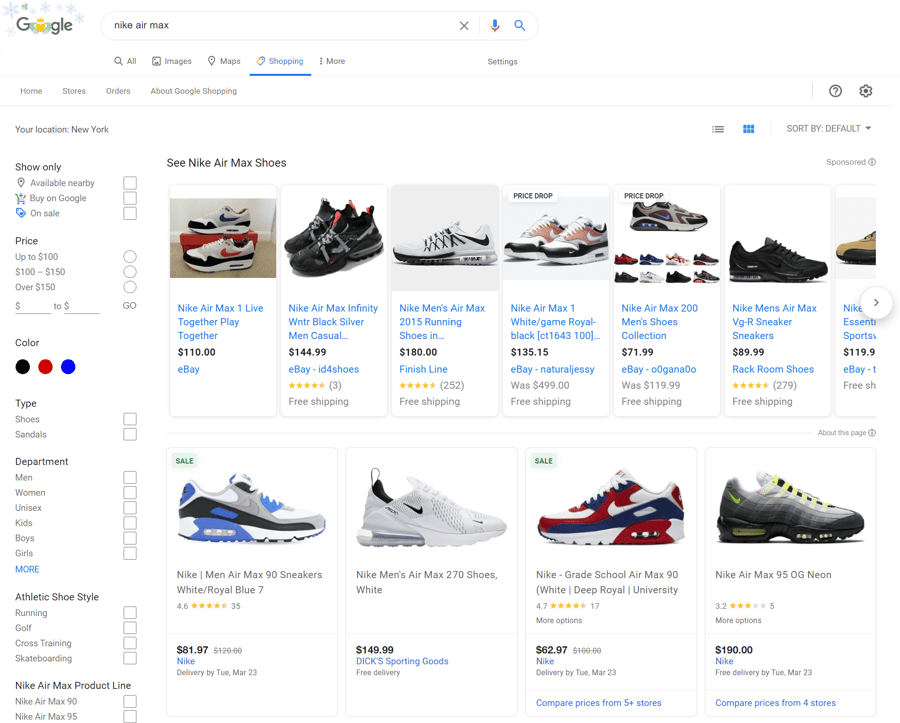Screen dimensions: 900x723
Task: Open Nike Mens Air Max Vg-R listing
Action: (774, 322)
